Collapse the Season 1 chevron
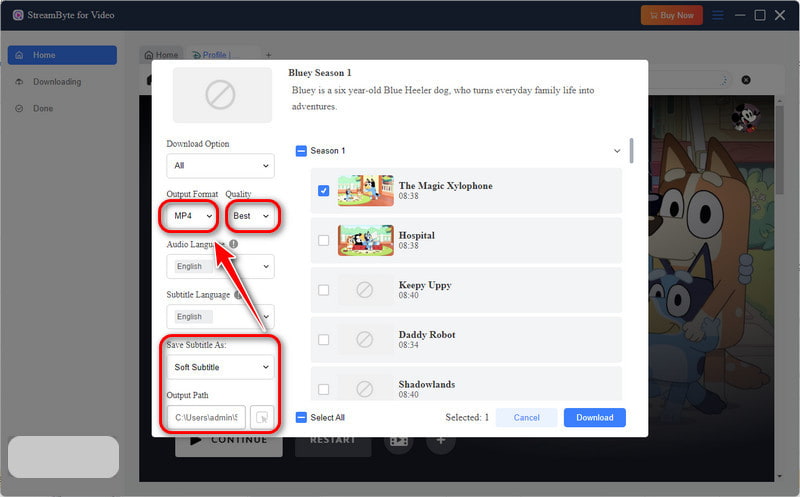The image size is (800, 497). tap(617, 151)
